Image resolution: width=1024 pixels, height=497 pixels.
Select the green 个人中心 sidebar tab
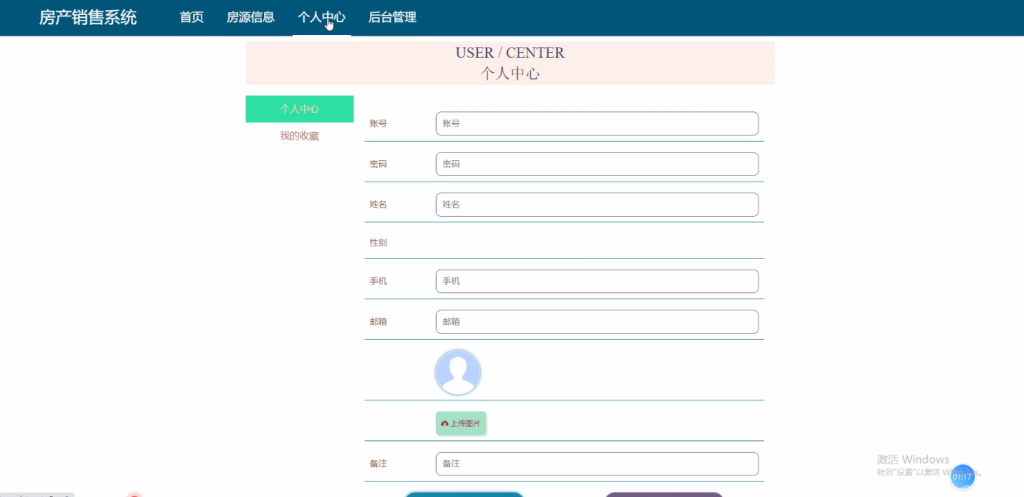pos(299,109)
